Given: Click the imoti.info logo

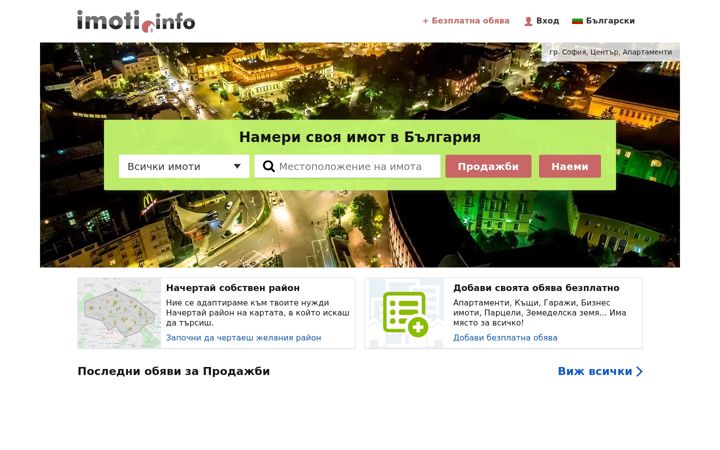Looking at the screenshot, I should (136, 21).
